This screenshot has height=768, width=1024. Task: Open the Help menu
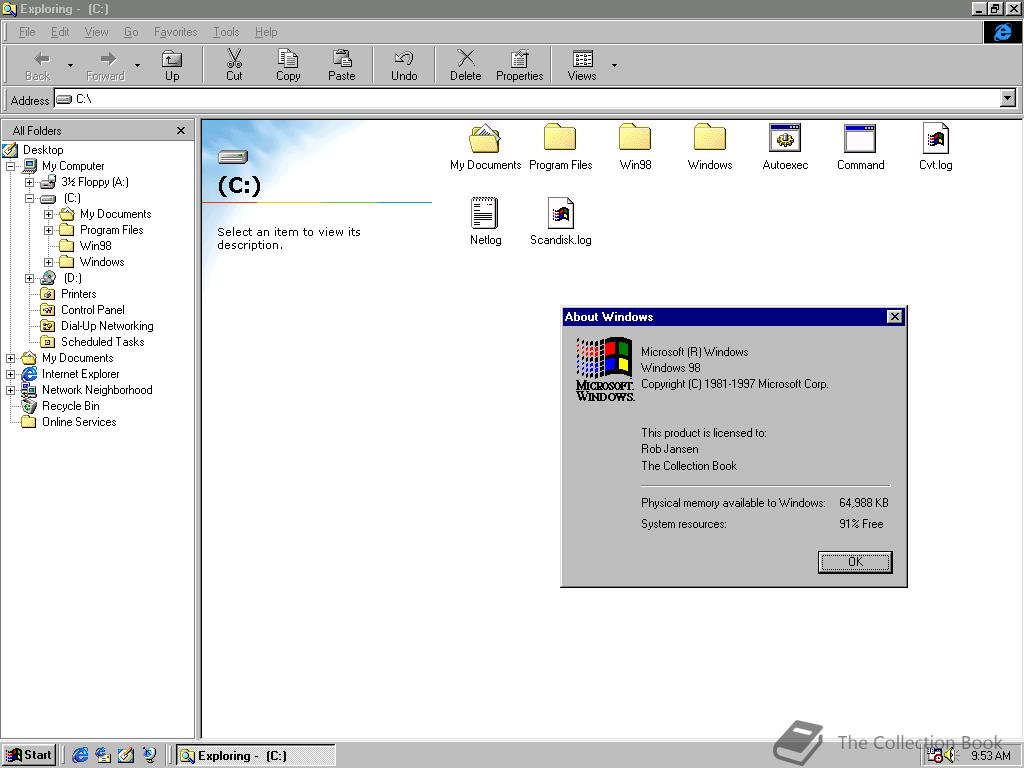pos(265,32)
